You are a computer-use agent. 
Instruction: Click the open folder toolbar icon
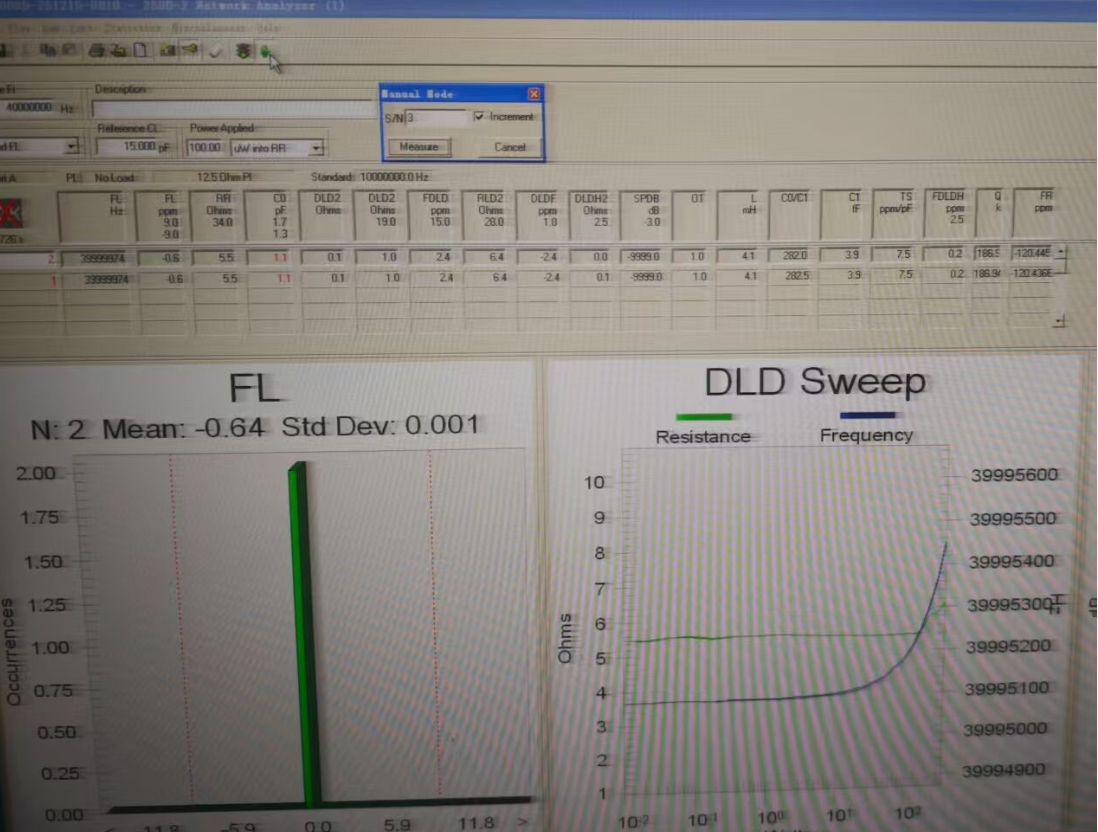118,50
